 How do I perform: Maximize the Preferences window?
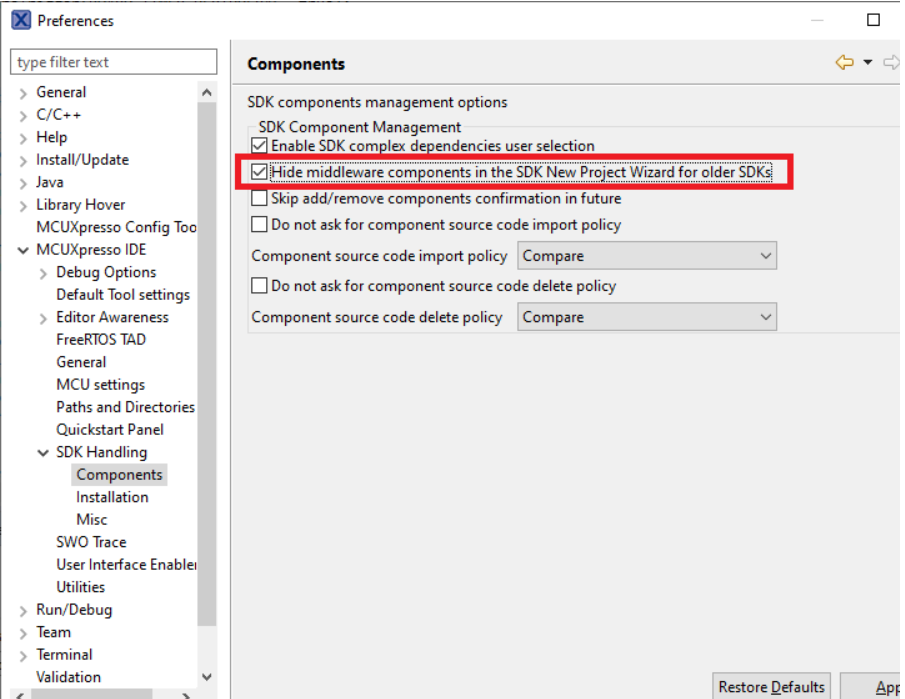[x=873, y=20]
